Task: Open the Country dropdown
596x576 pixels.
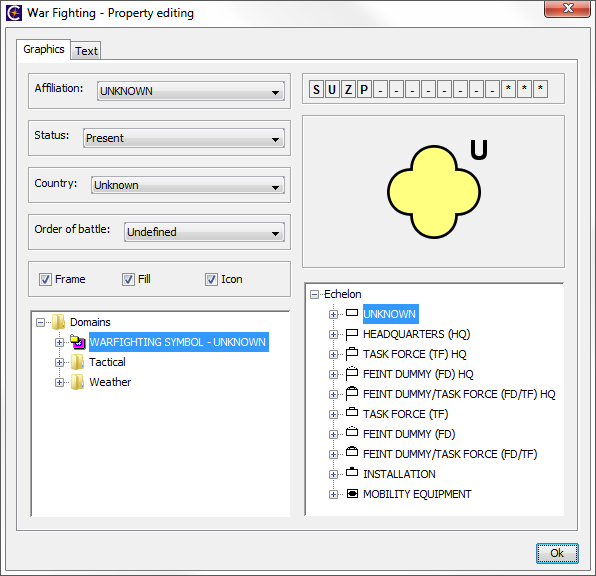Action: click(x=187, y=185)
